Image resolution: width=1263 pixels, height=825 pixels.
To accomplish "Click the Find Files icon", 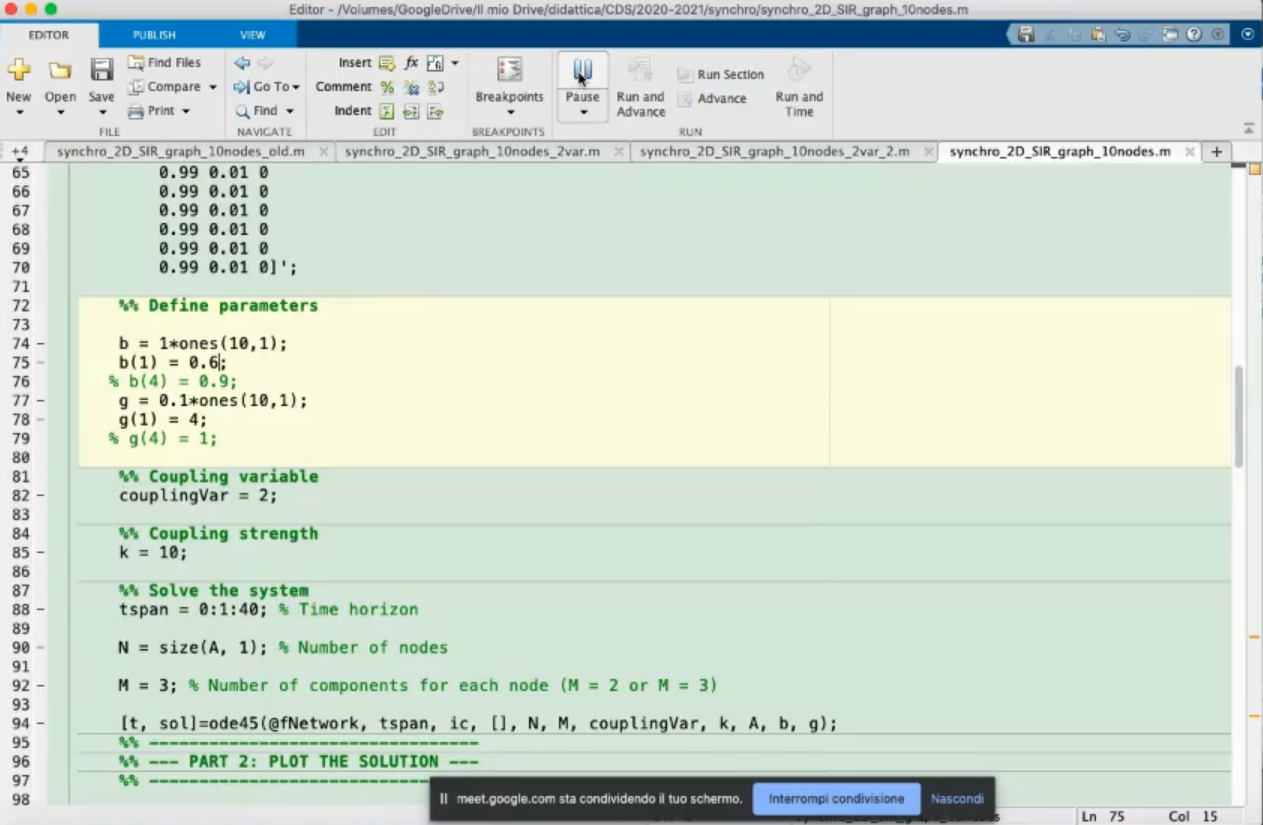I will tap(136, 63).
